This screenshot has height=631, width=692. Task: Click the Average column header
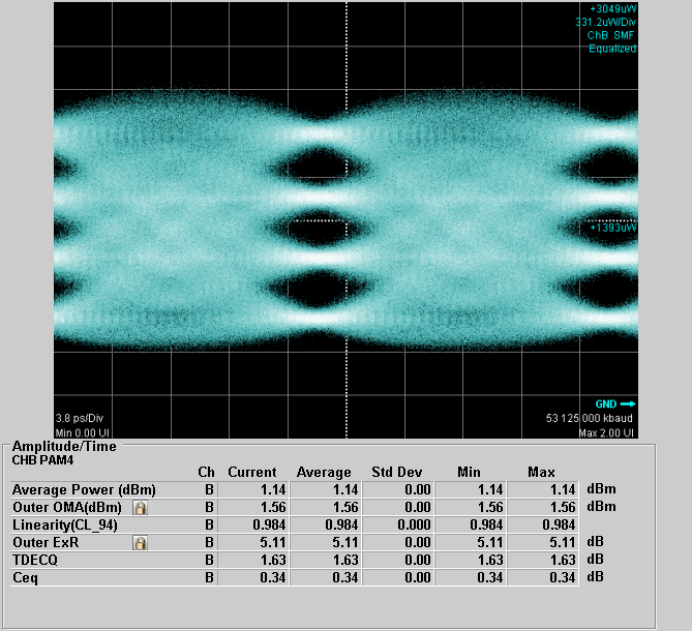324,472
